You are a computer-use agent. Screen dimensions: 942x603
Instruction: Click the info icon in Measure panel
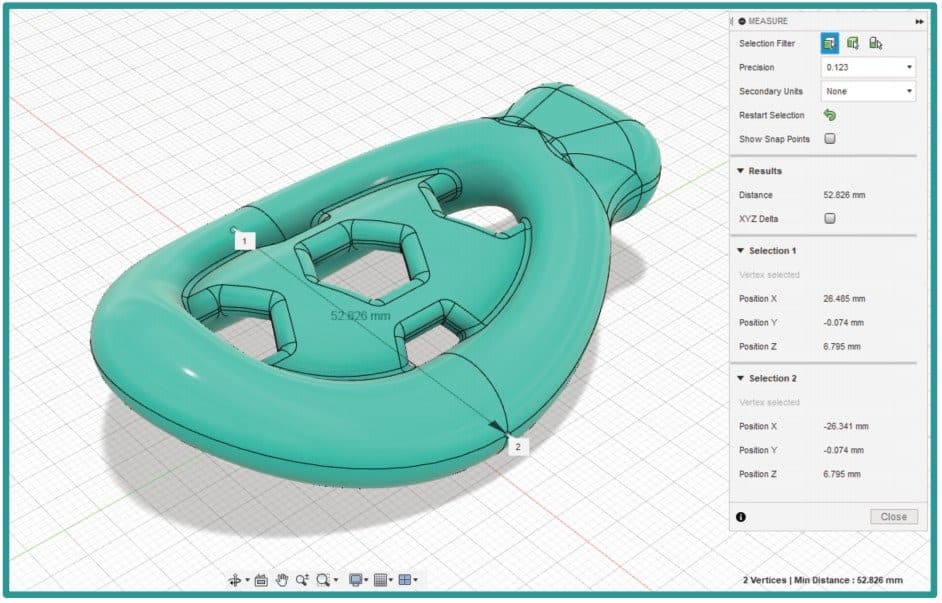tap(740, 517)
